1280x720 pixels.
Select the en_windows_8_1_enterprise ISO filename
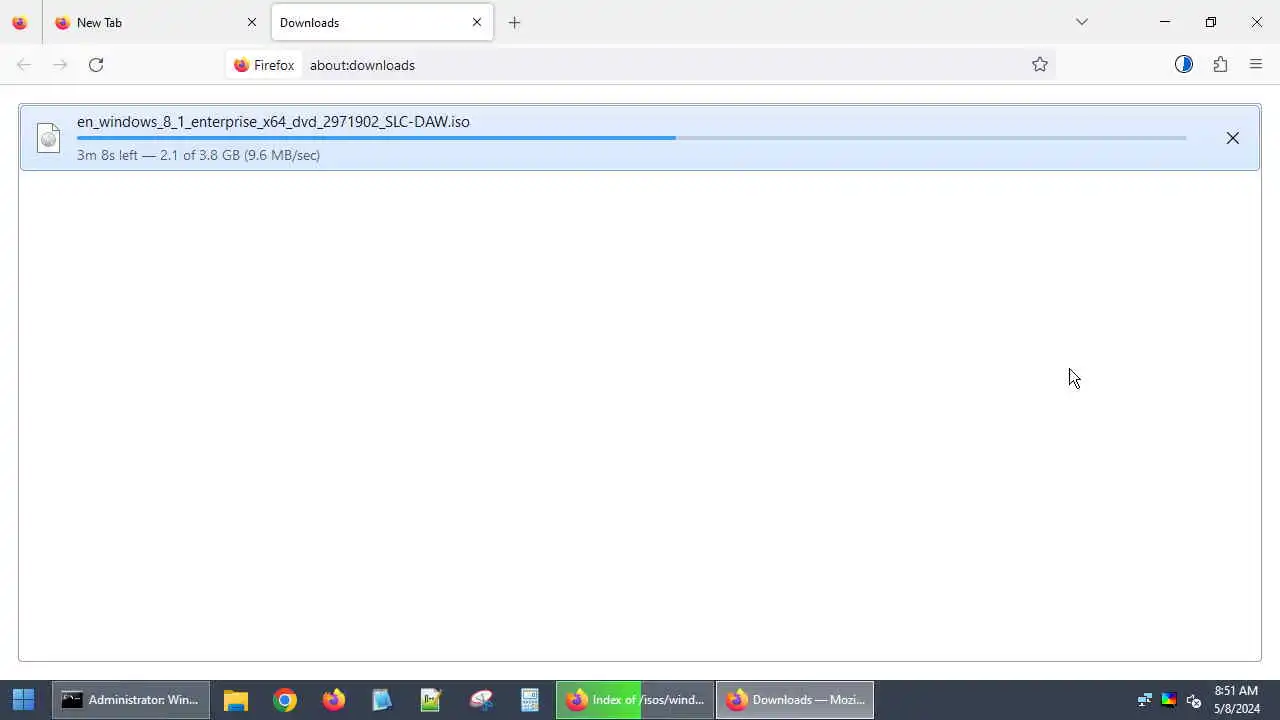pos(273,122)
